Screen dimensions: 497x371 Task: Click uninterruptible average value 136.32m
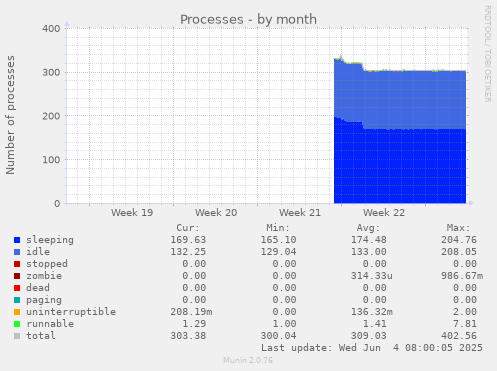(372, 312)
